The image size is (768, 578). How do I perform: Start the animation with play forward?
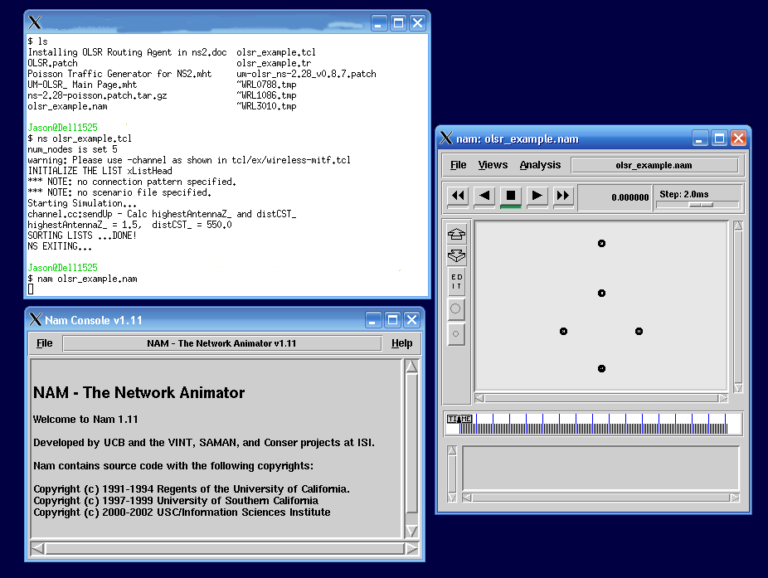point(538,196)
